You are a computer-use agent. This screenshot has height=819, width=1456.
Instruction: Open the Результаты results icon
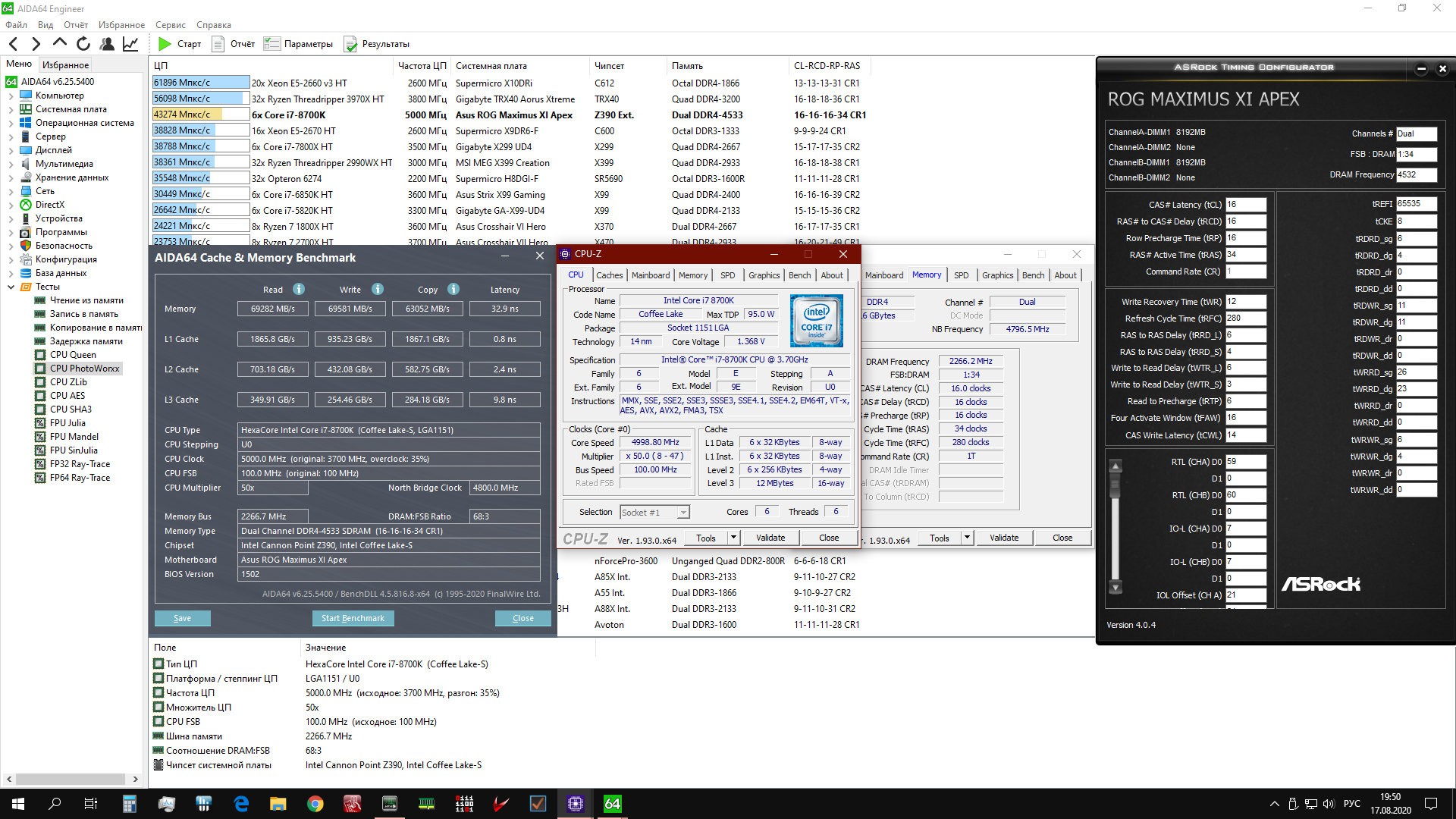(x=350, y=44)
